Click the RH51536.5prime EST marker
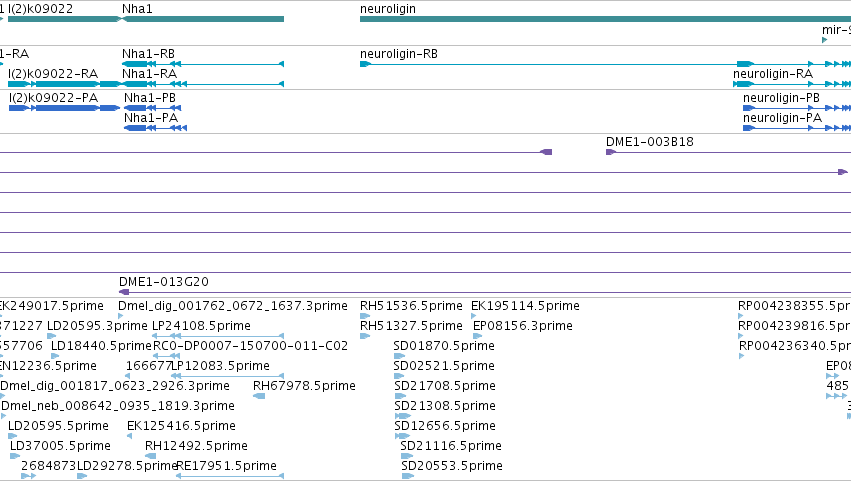Viewport: 851px width, 481px height. 365,316
